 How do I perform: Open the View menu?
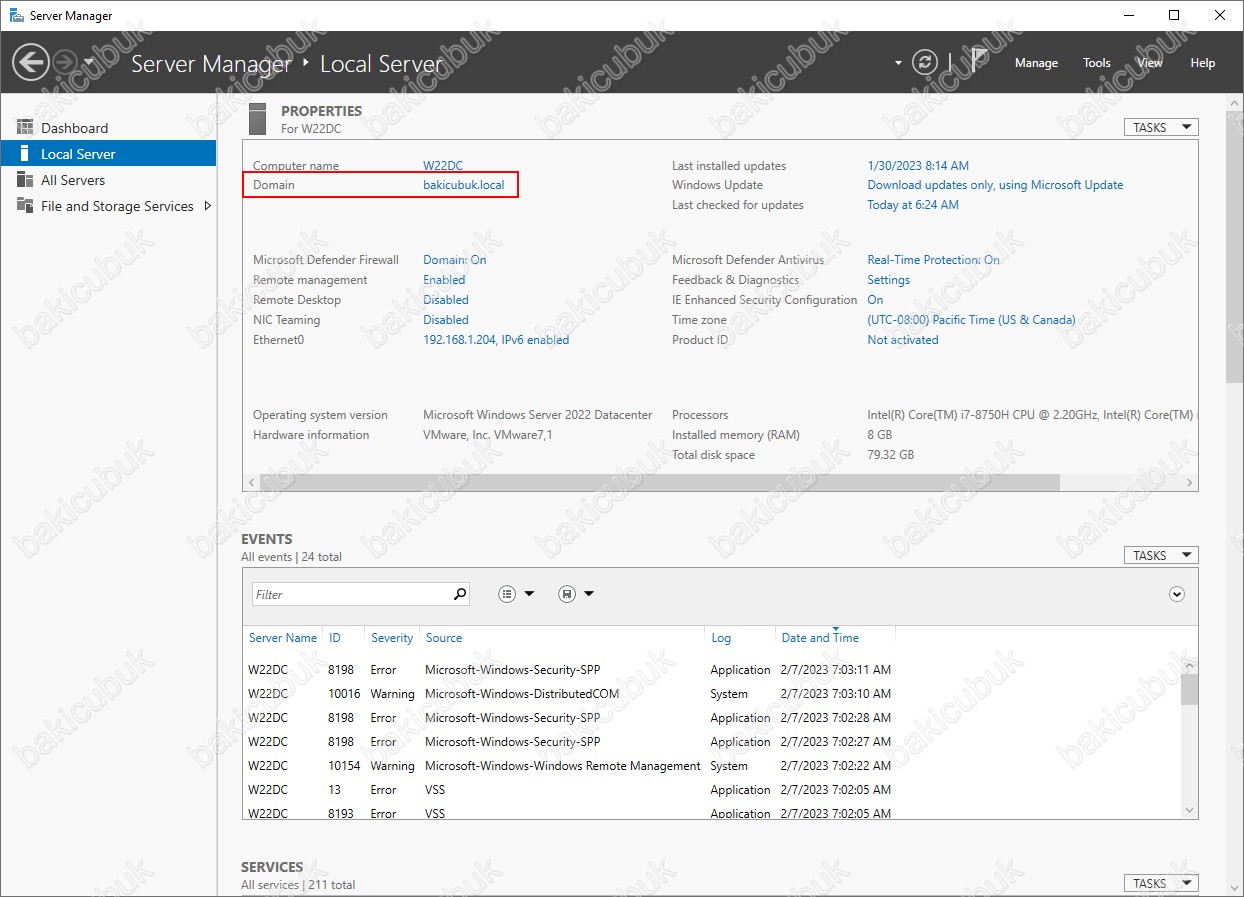coord(1150,63)
